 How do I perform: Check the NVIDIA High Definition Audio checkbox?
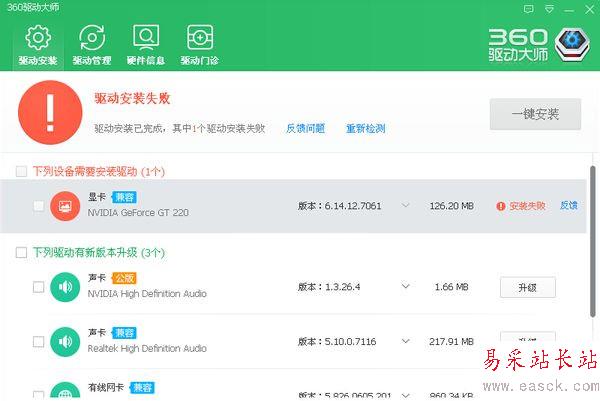[38, 287]
